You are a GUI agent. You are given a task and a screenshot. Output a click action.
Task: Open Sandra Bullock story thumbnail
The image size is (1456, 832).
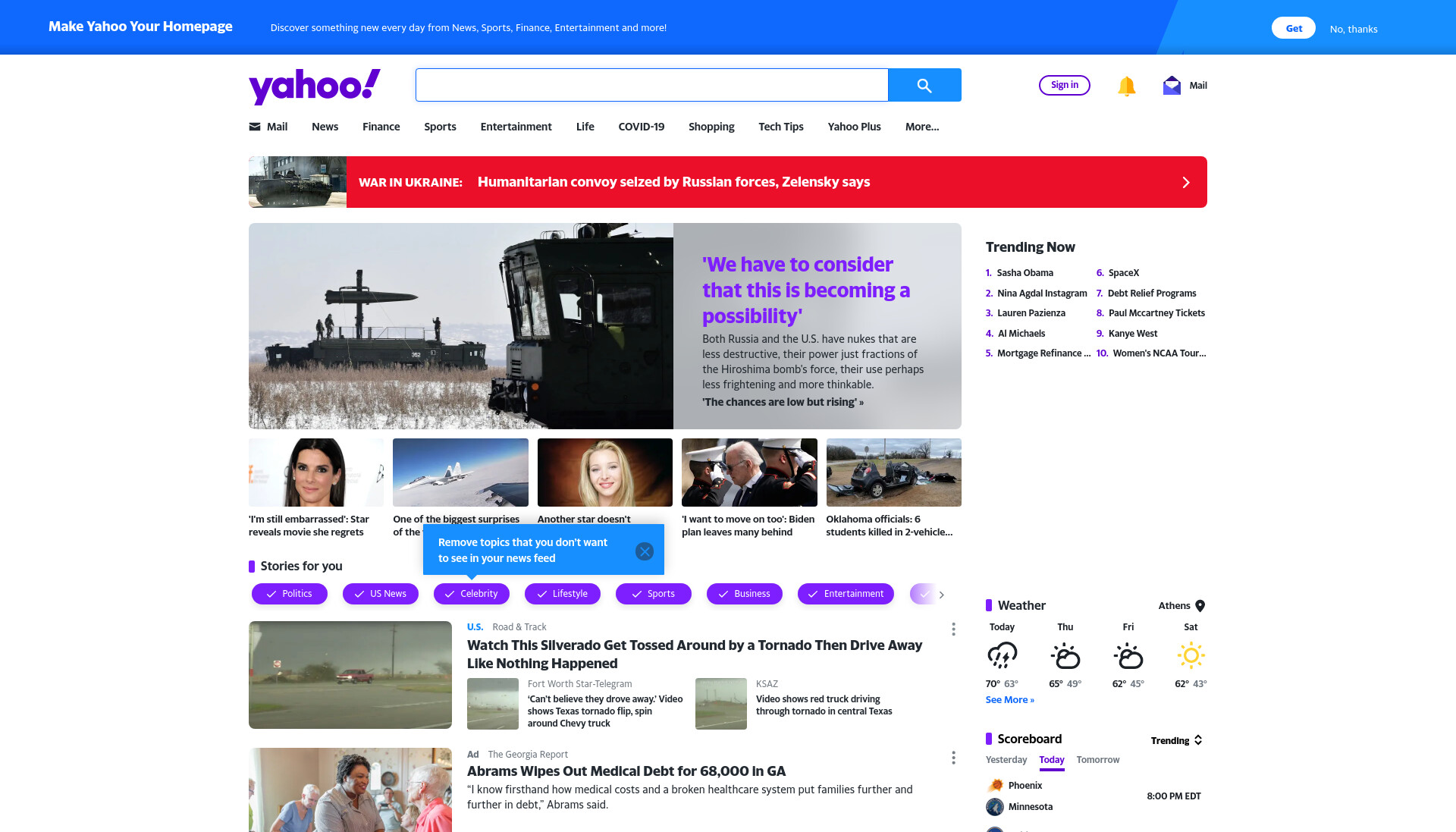[316, 473]
